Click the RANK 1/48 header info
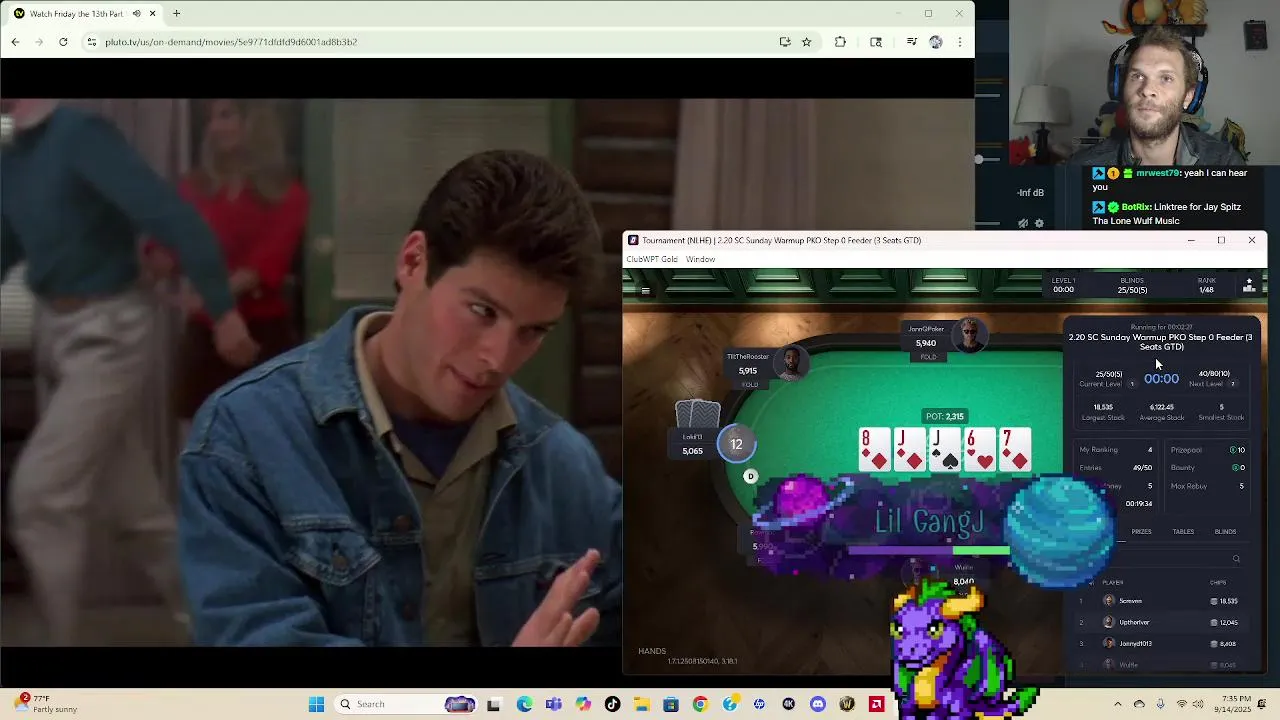The width and height of the screenshot is (1280, 720). click(1207, 286)
